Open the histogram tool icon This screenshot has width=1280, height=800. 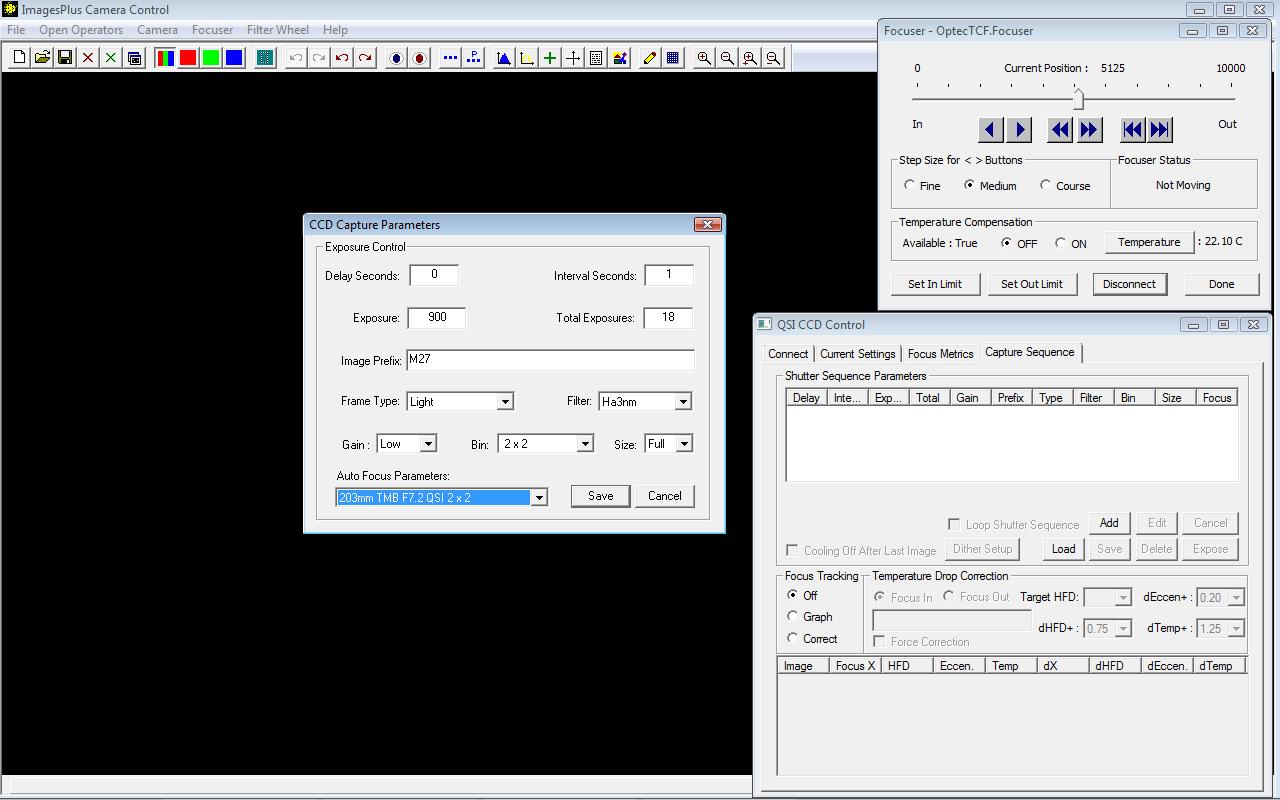[x=504, y=58]
